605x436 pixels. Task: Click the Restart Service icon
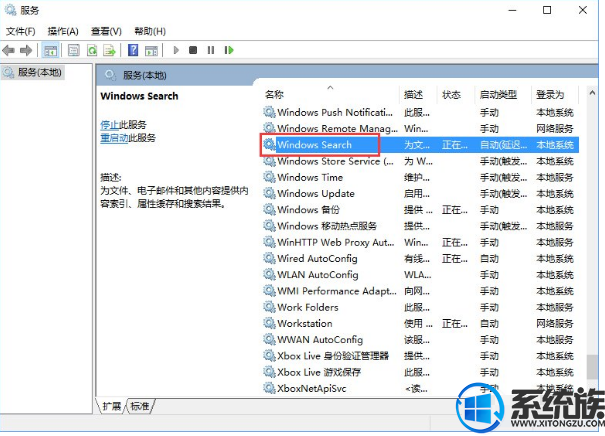tap(229, 50)
